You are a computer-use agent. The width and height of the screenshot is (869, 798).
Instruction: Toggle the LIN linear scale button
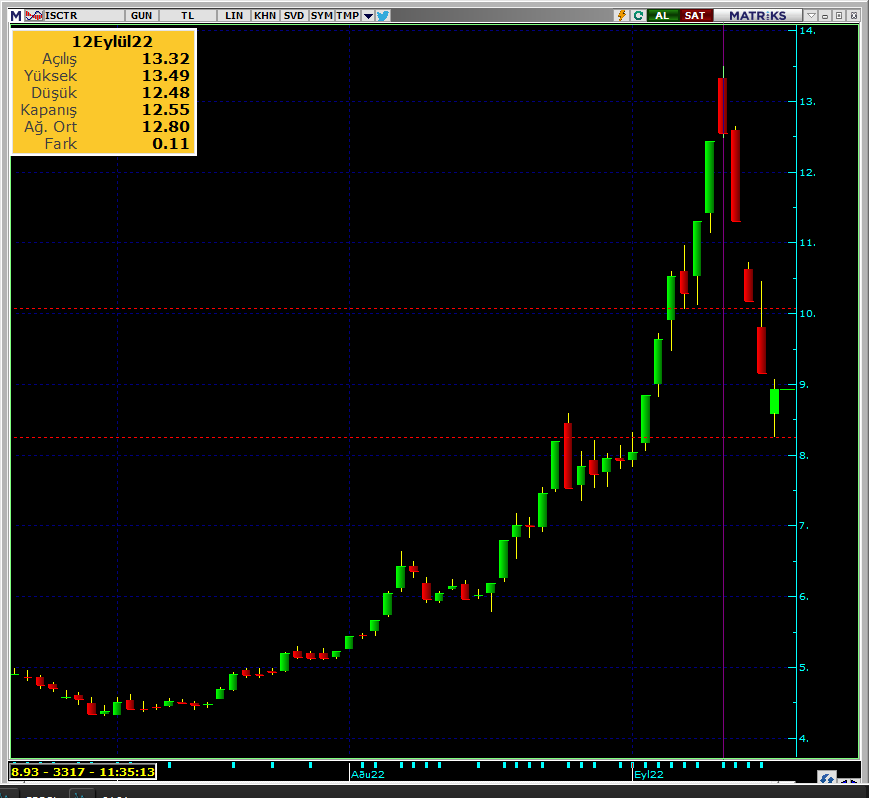(234, 16)
